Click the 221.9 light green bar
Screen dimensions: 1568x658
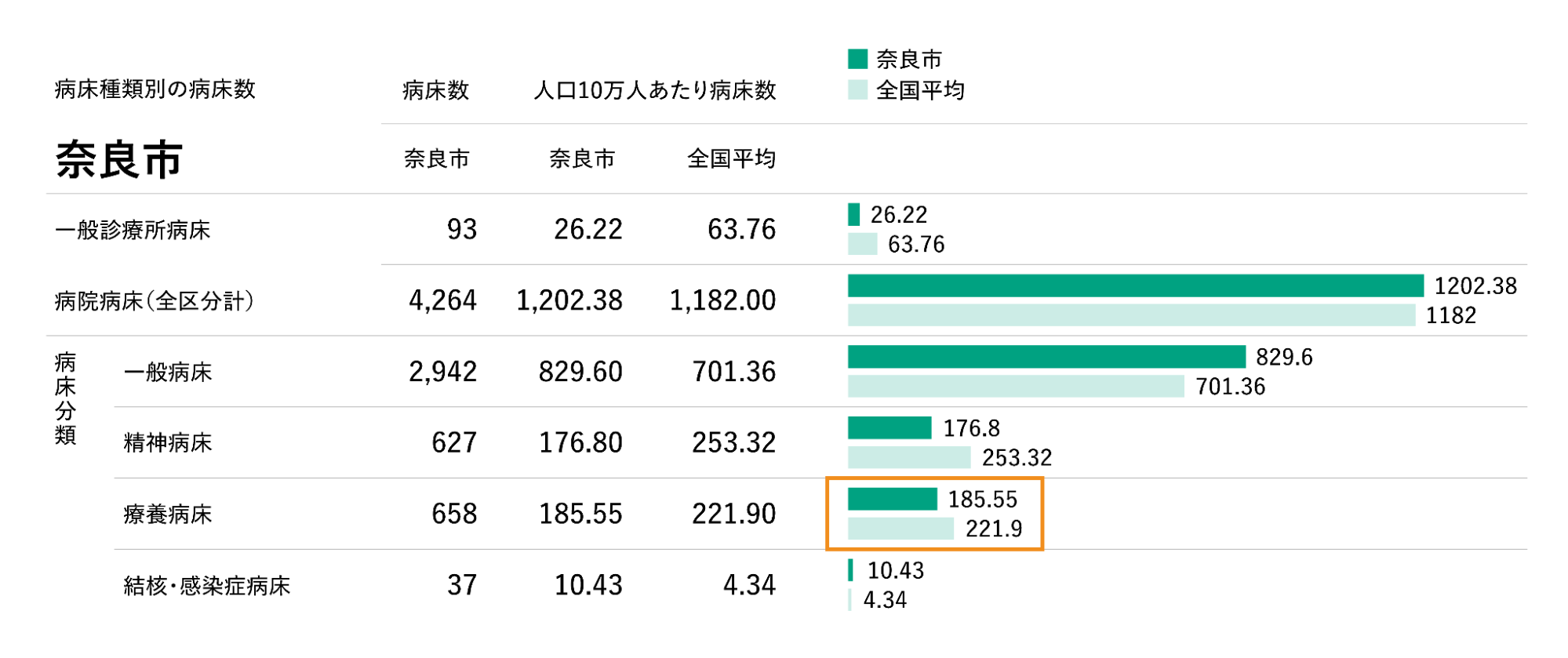click(900, 529)
